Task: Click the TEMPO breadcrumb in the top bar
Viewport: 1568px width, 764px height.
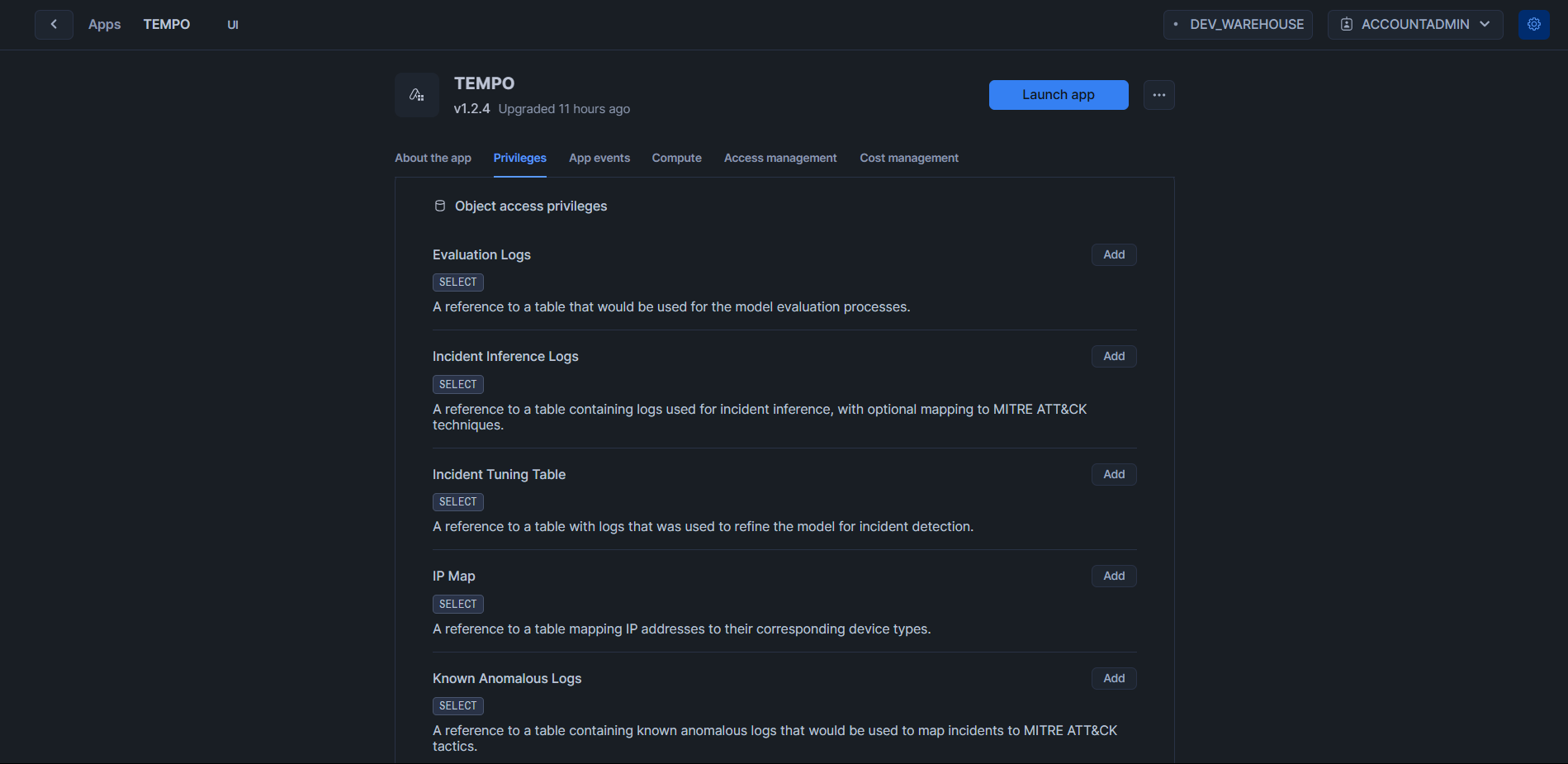Action: pyautogui.click(x=167, y=25)
